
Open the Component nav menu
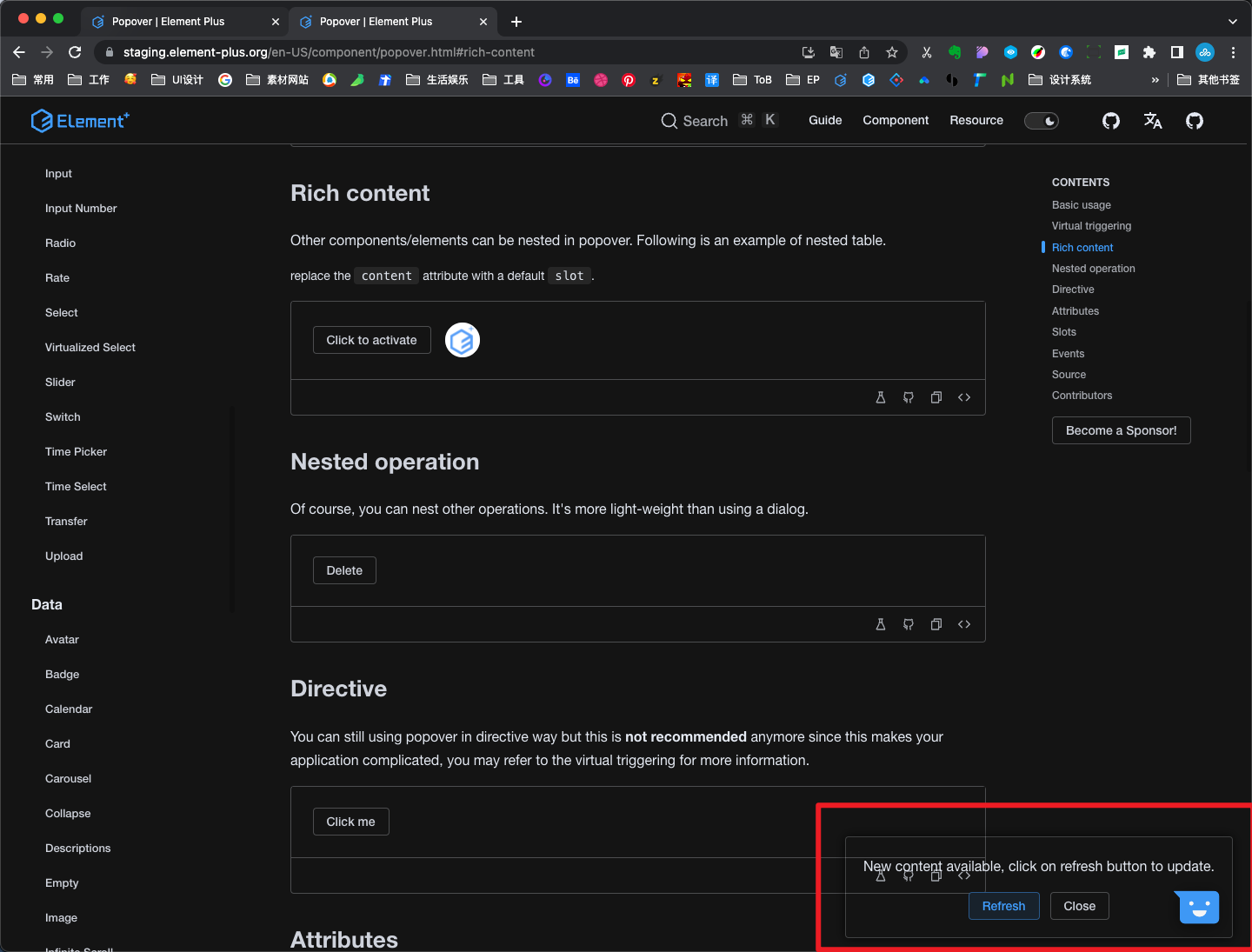click(896, 120)
